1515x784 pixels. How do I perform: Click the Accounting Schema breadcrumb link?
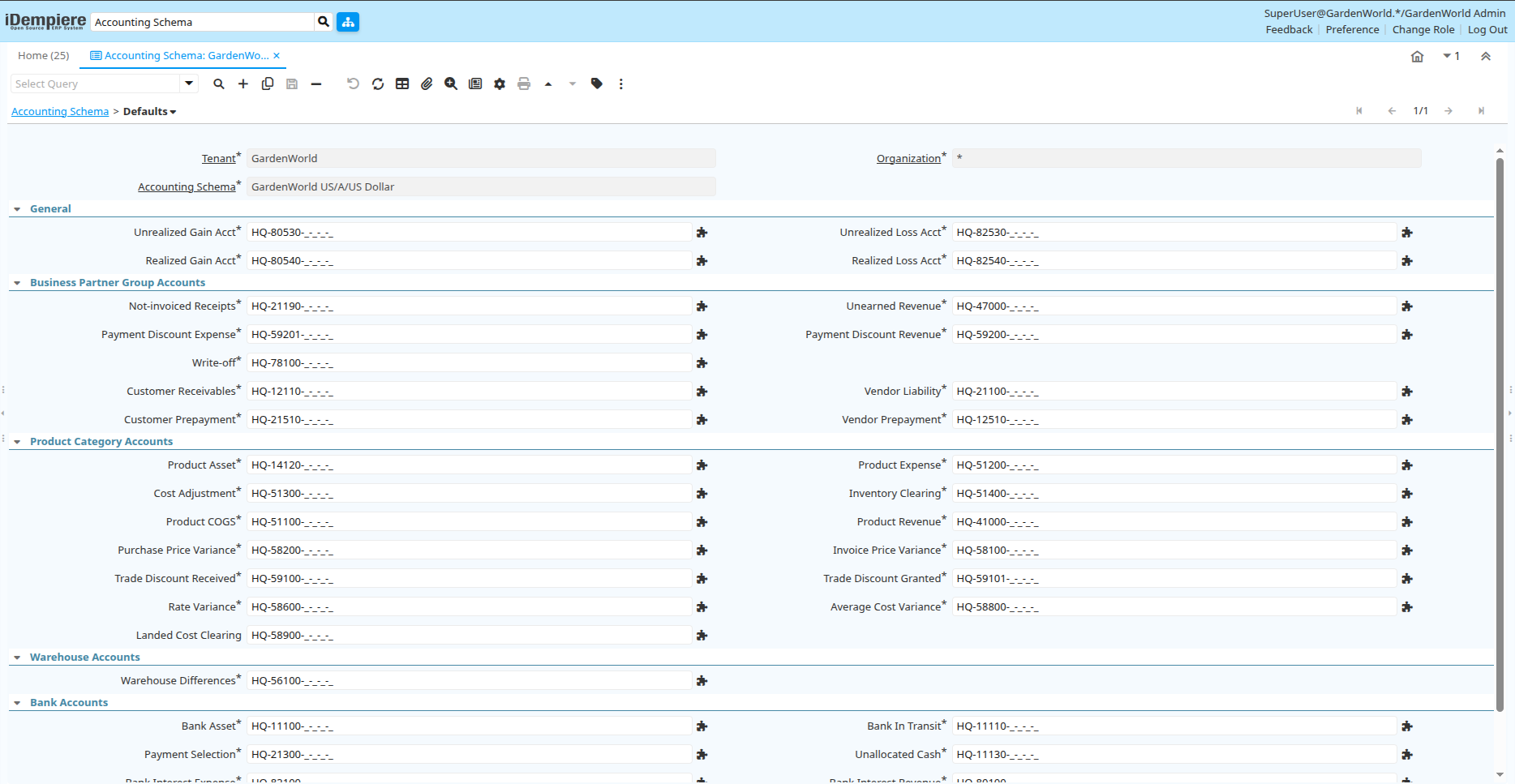59,111
